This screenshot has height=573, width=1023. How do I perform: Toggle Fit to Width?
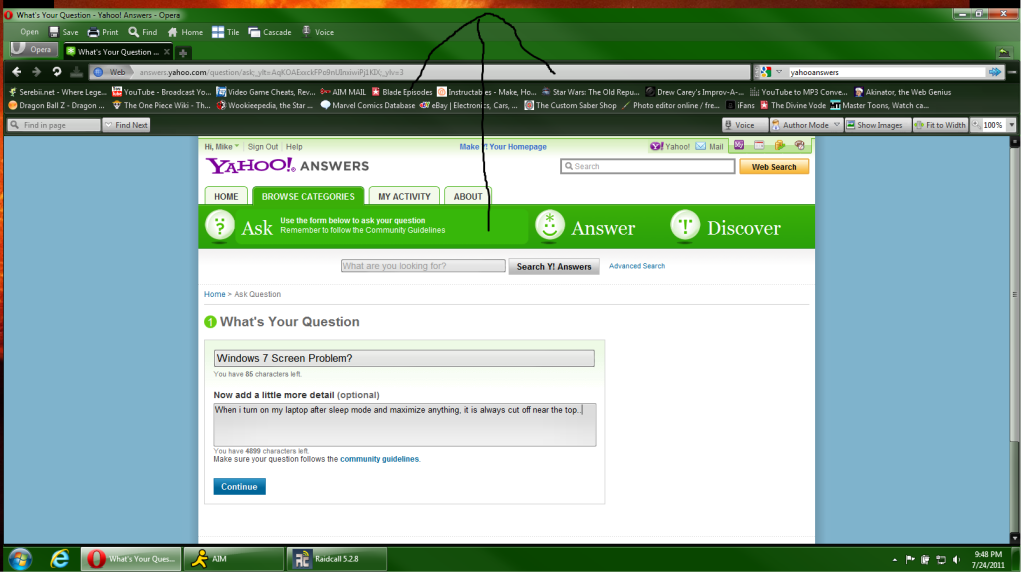pyautogui.click(x=940, y=125)
